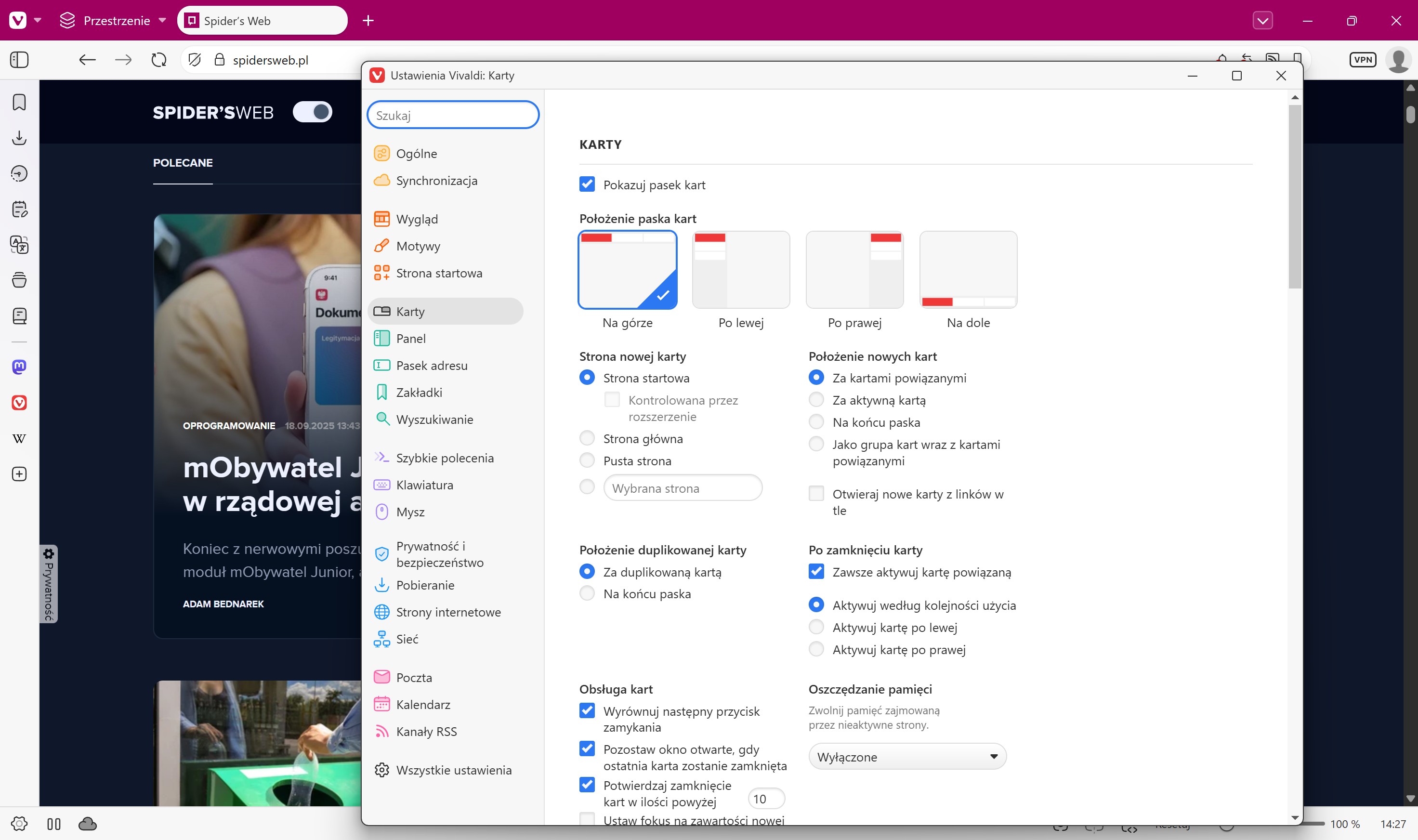Click the settings window scrollbar
The image size is (1418, 840).
coord(1295,196)
